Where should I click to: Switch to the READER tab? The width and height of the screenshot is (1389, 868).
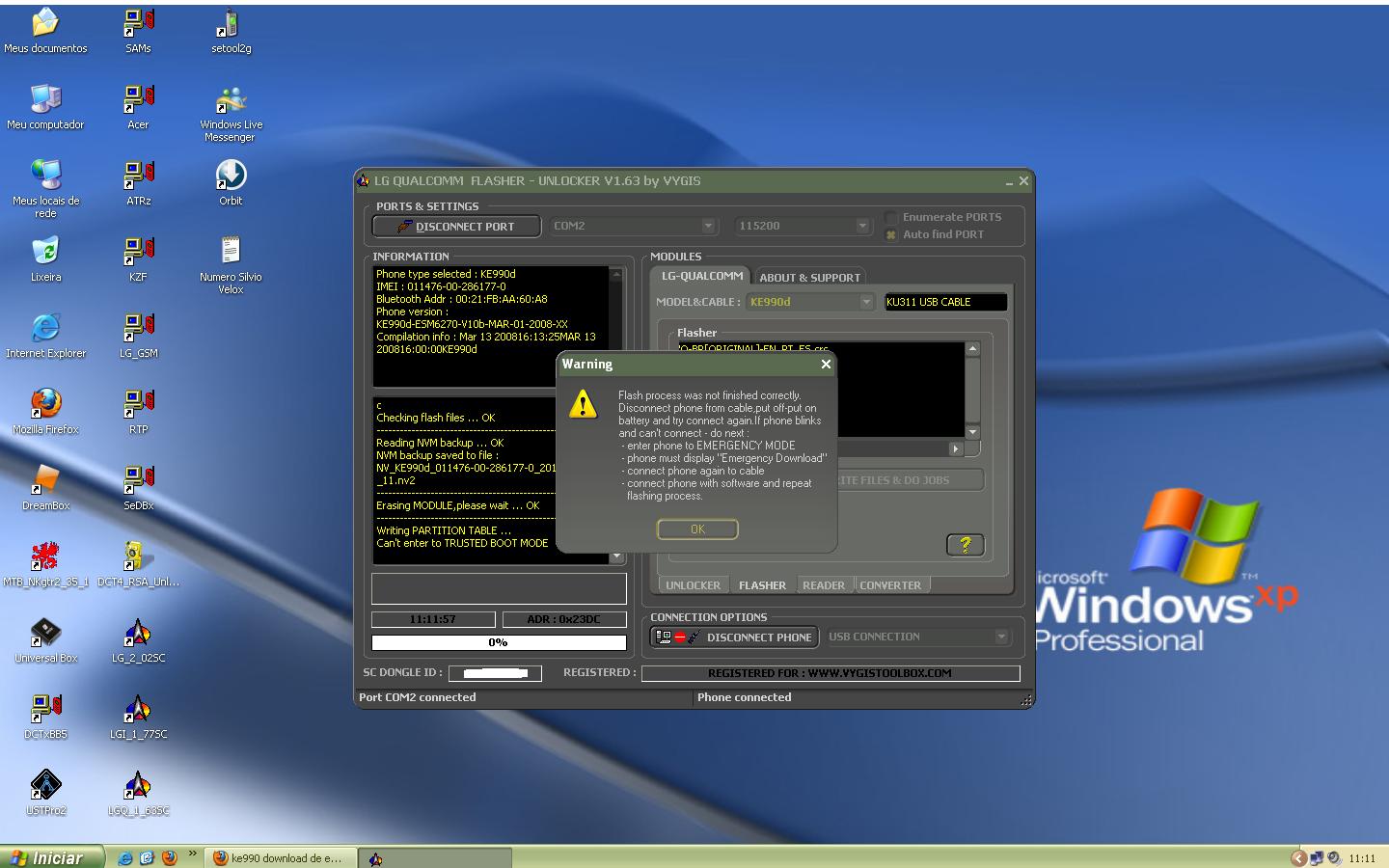[824, 585]
